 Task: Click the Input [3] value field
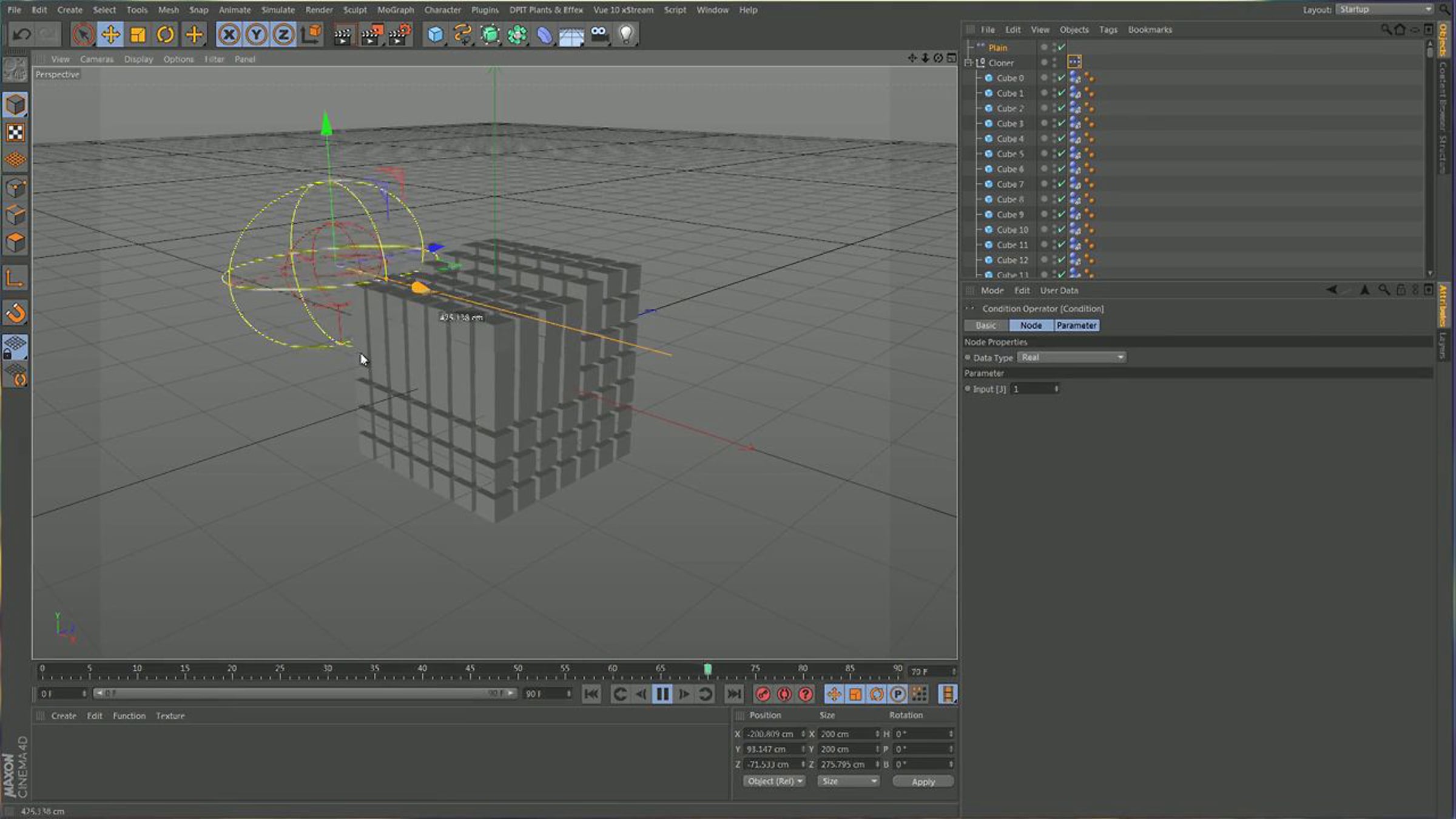point(1035,389)
